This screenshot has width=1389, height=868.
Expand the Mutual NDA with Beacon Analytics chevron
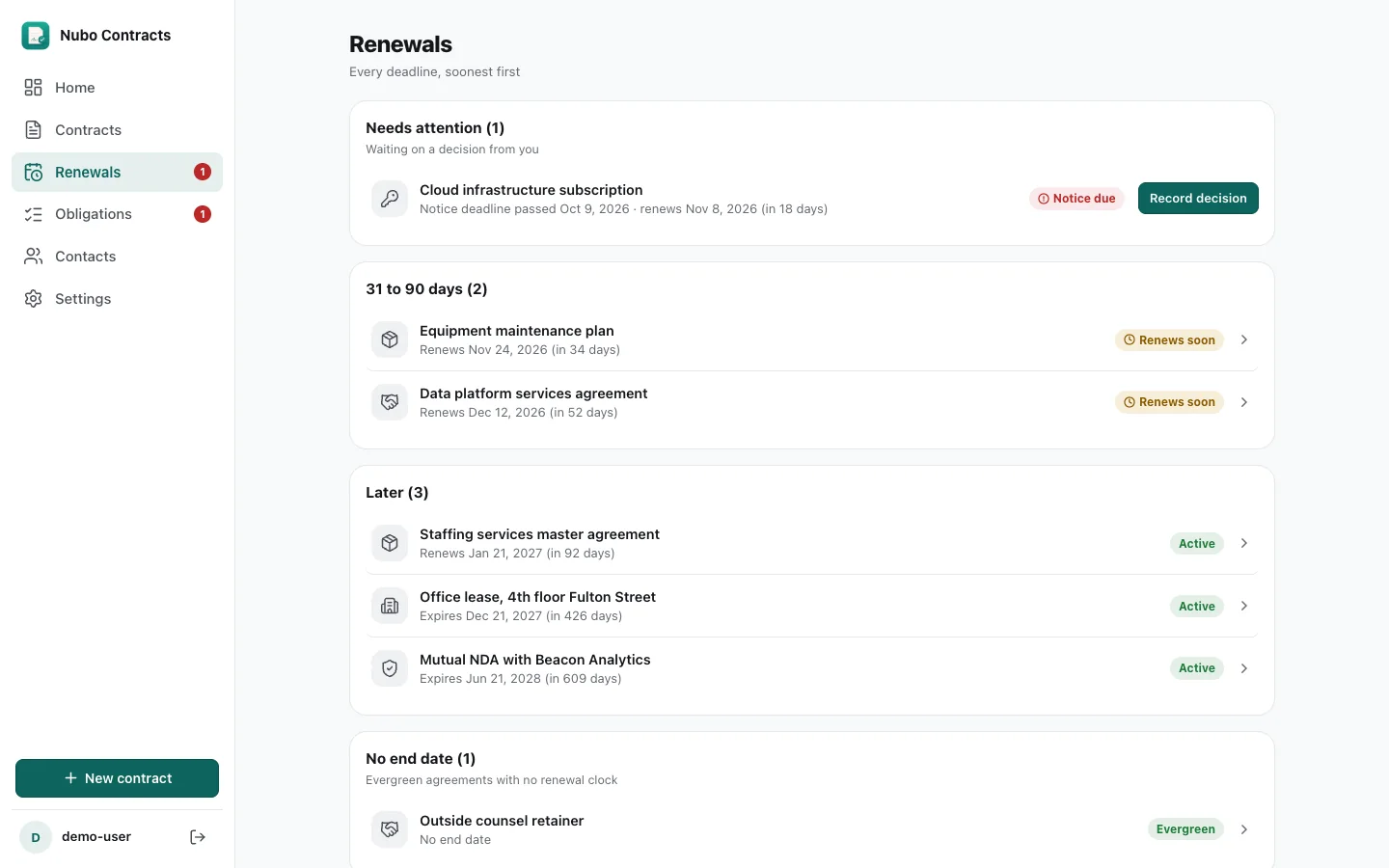(x=1244, y=668)
